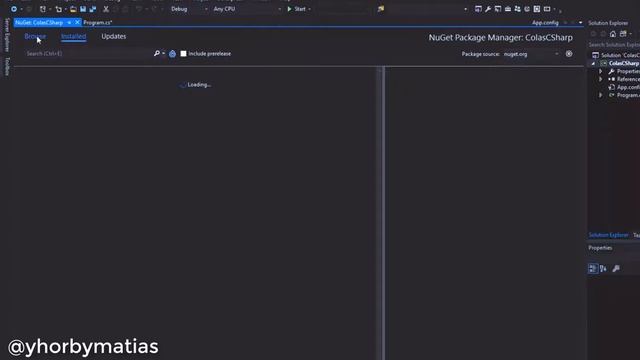This screenshot has width=640, height=360.
Task: Expand the Properties node in Solution Explorer
Action: point(600,71)
